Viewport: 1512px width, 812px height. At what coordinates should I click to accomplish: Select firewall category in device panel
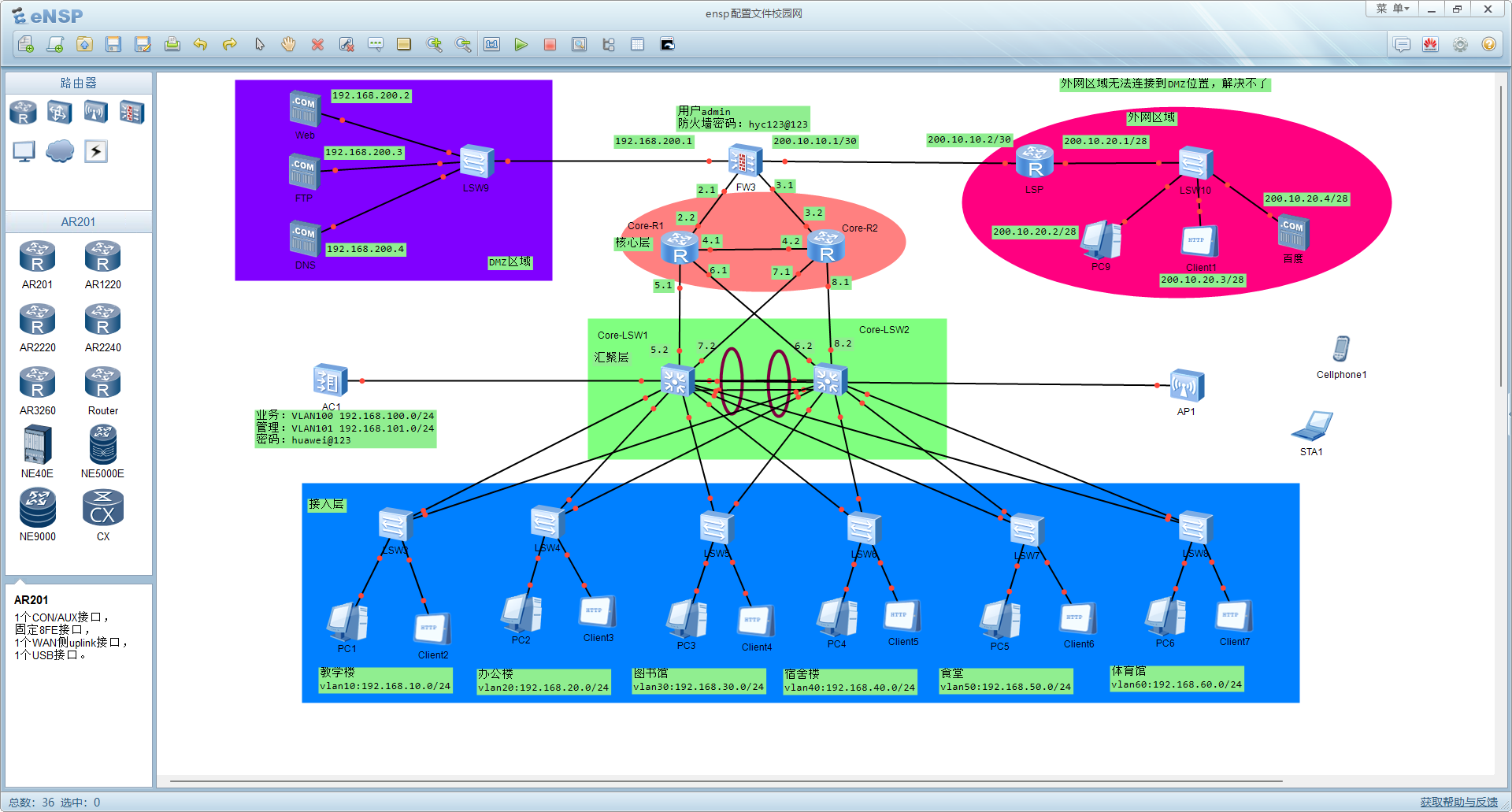point(132,112)
